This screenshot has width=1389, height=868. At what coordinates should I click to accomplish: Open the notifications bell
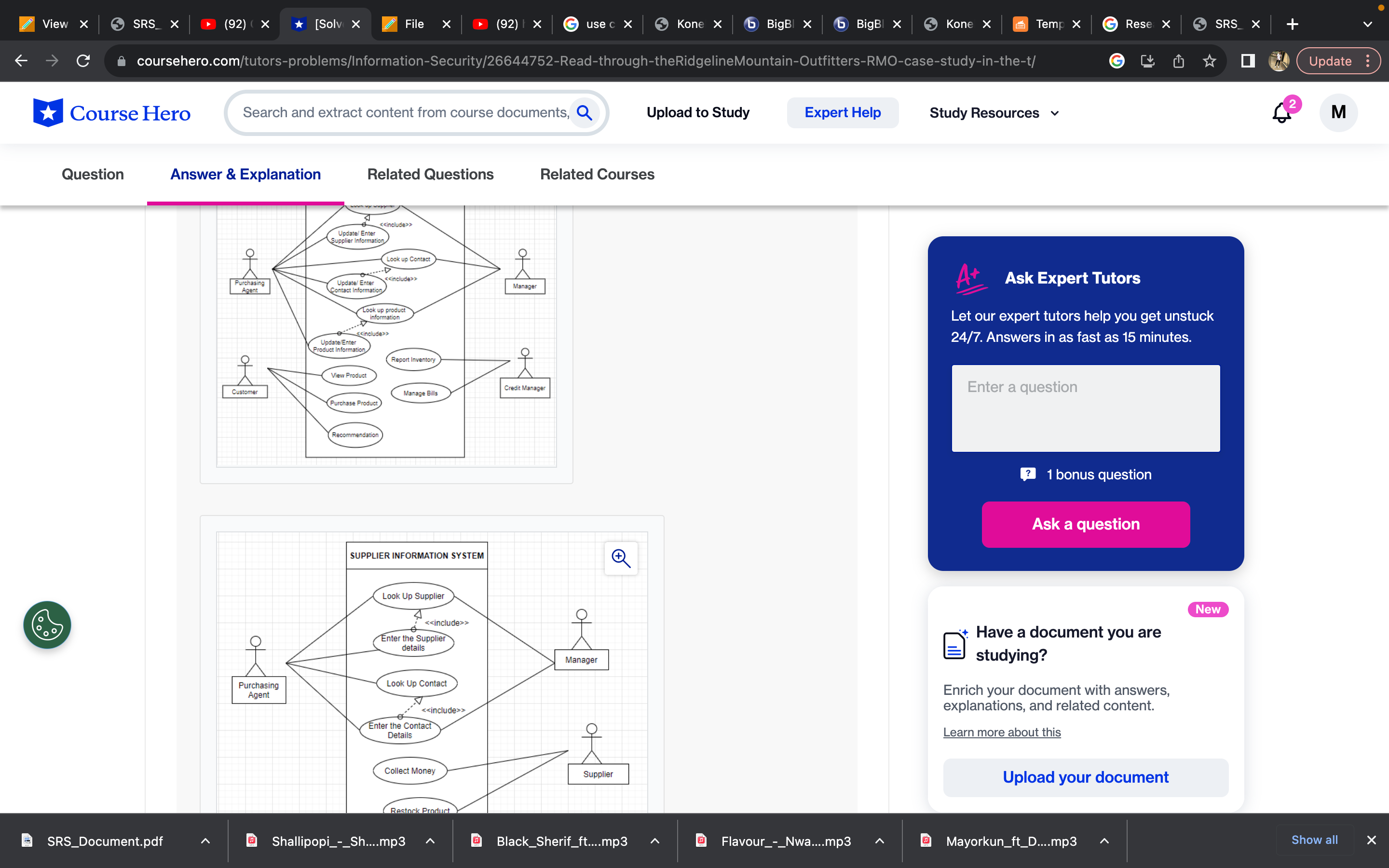(1281, 112)
